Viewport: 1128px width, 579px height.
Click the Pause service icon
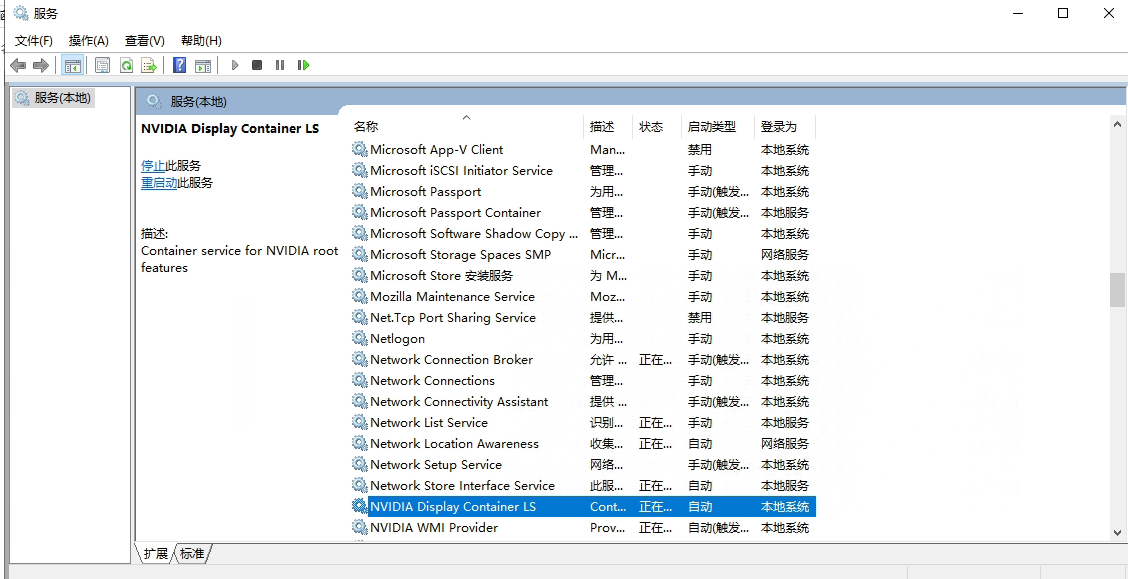[x=280, y=65]
